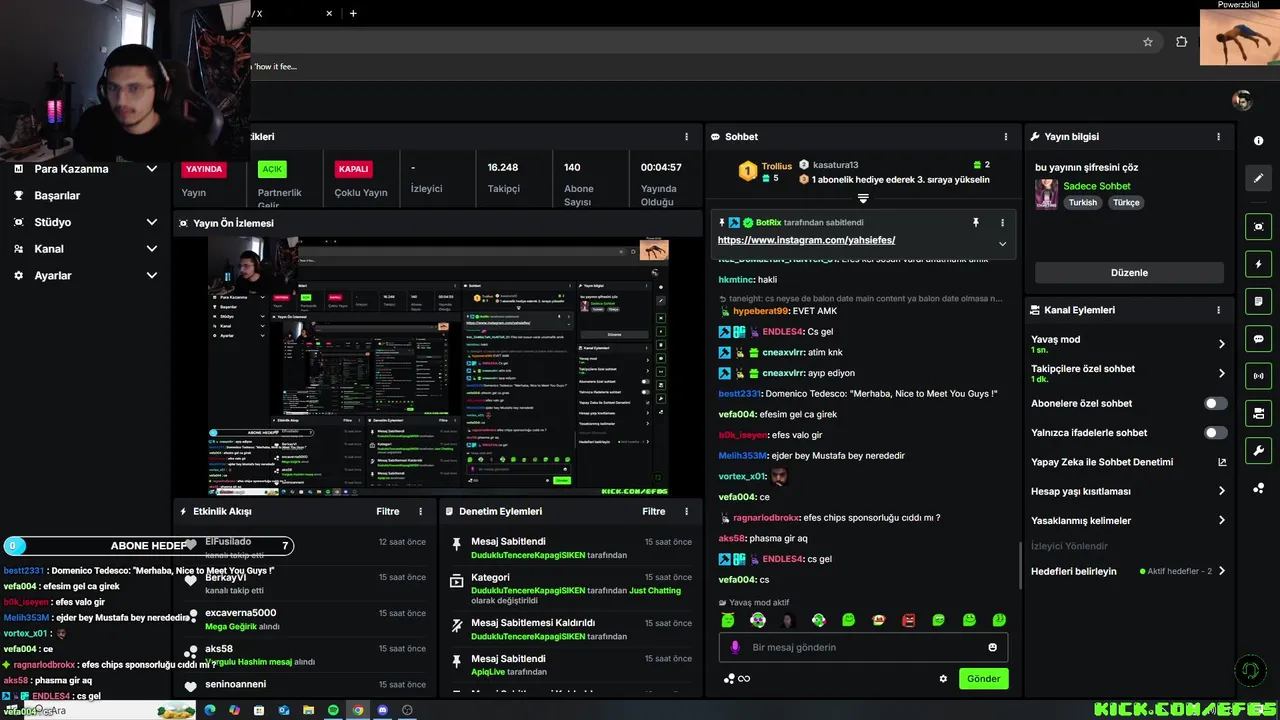Click the Turkish tag in stream info
The height and width of the screenshot is (720, 1280).
click(x=1083, y=202)
